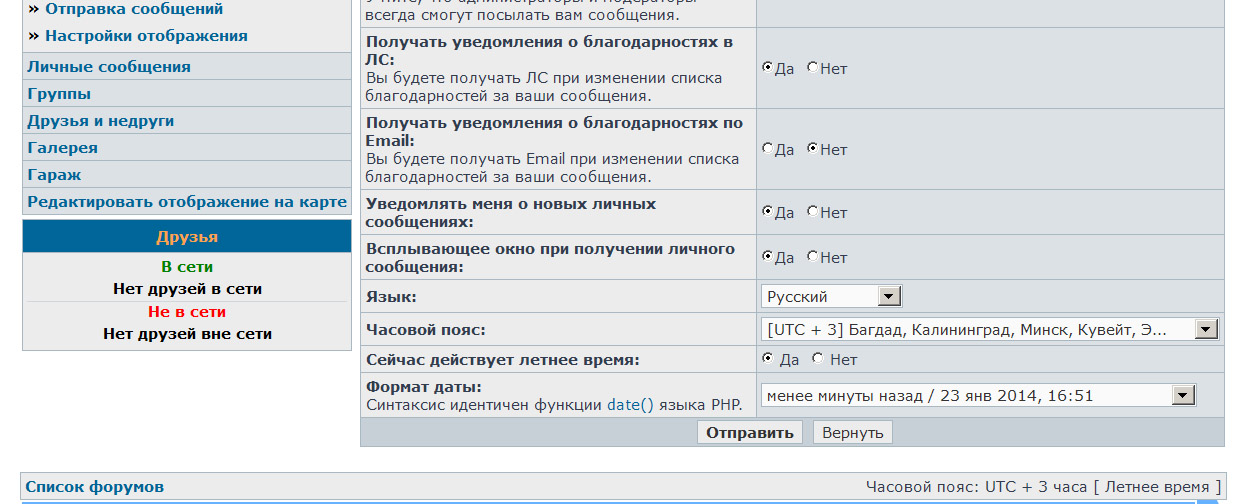Open the Группы menu section
This screenshot has width=1235, height=504.
59,94
